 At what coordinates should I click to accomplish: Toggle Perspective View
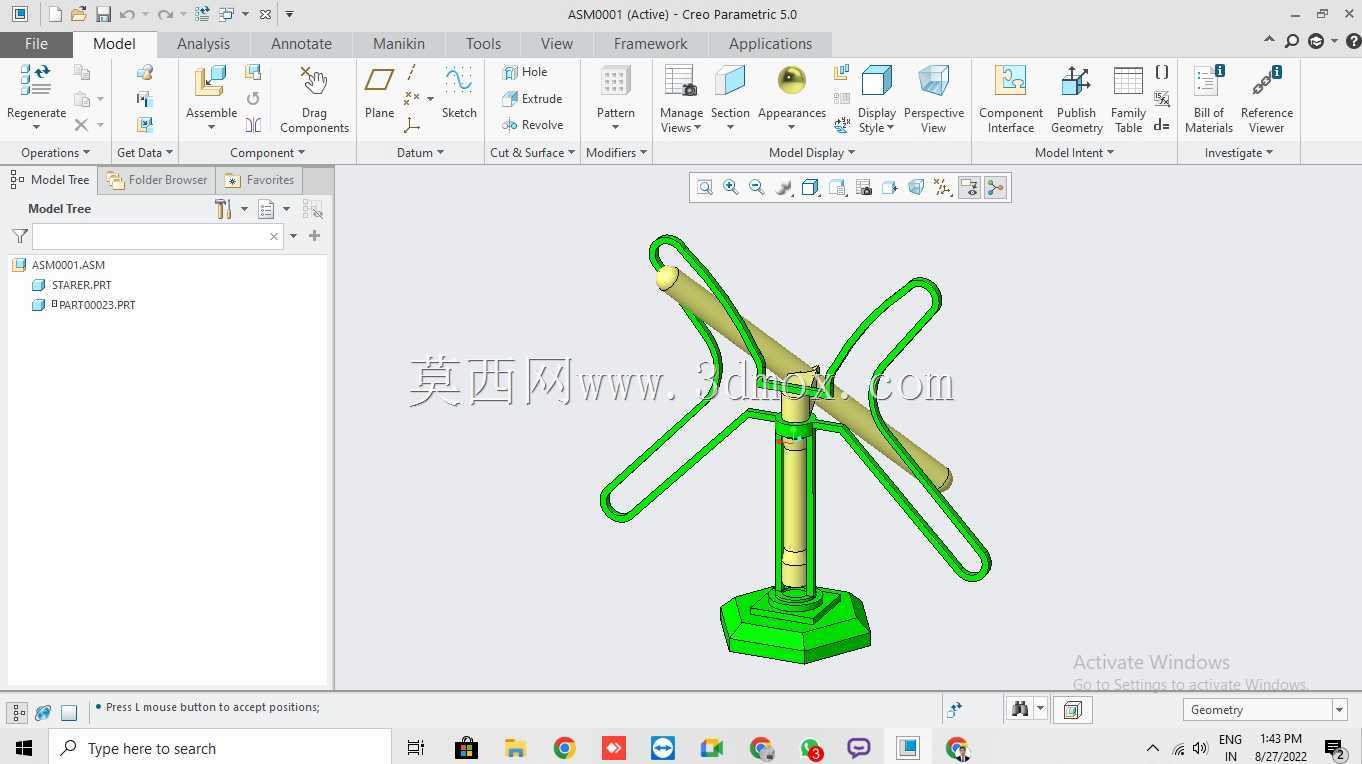933,99
